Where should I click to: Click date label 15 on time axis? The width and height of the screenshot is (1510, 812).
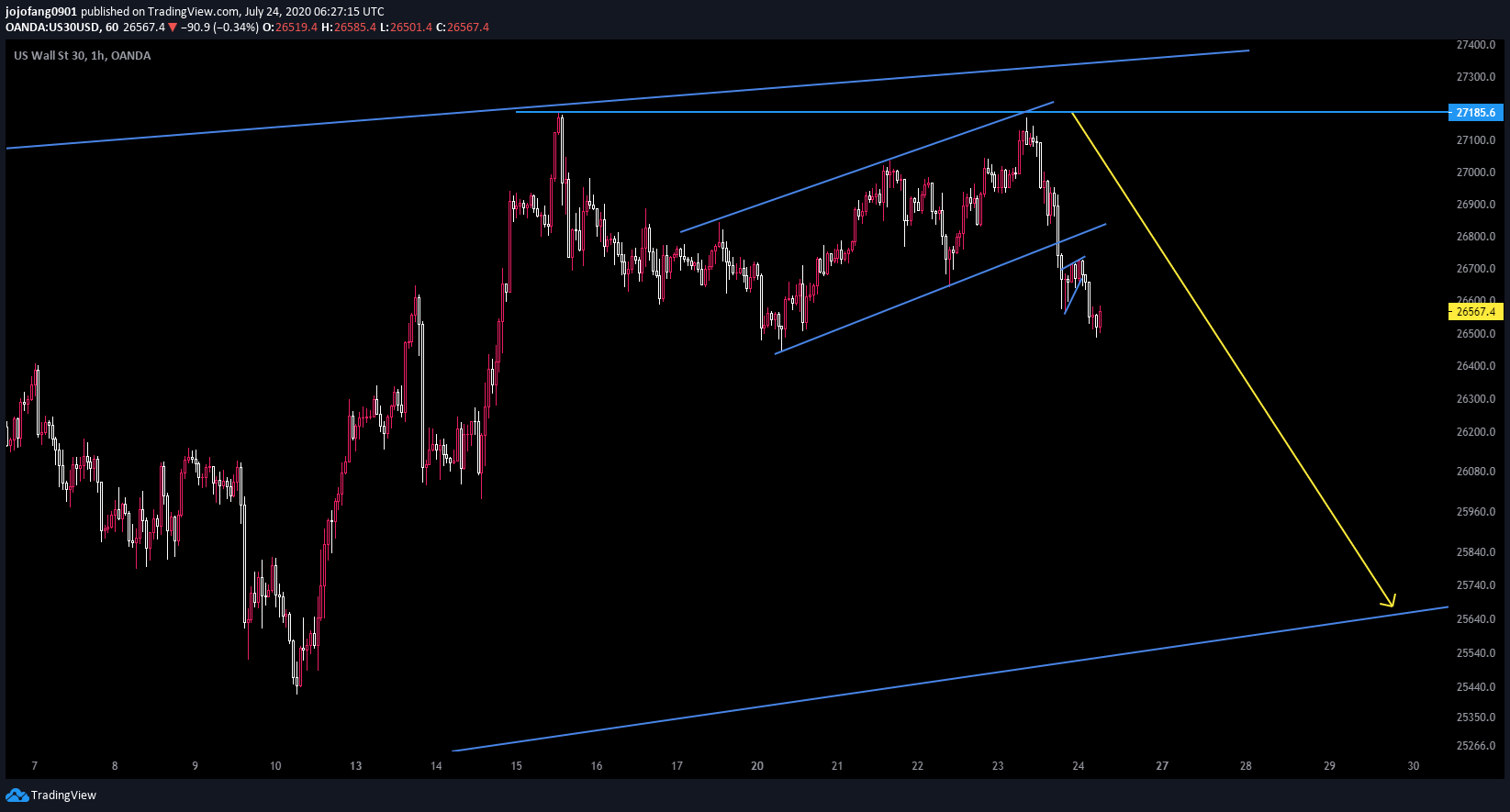pos(517,766)
